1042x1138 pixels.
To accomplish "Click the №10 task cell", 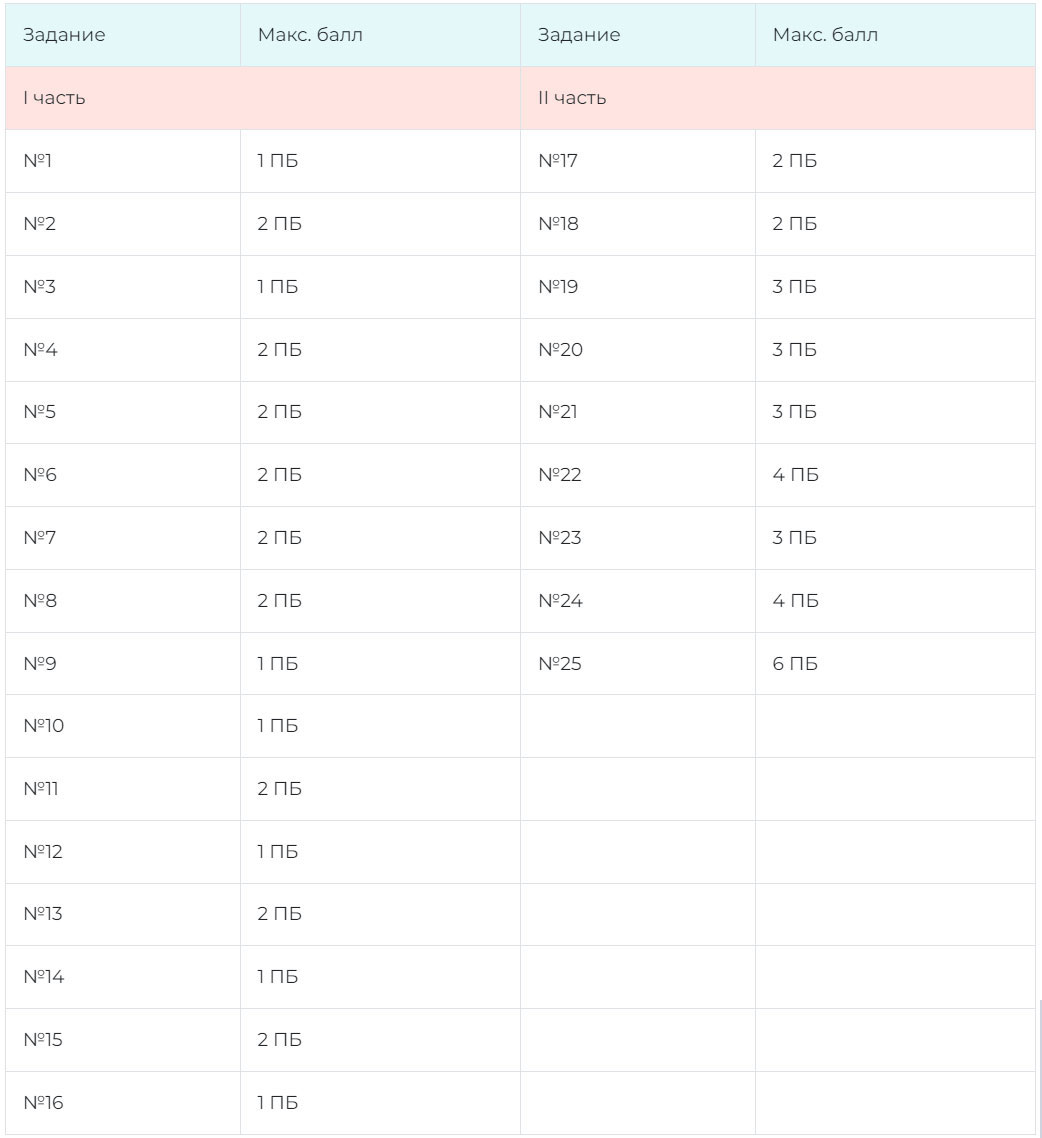I will pyautogui.click(x=43, y=726).
